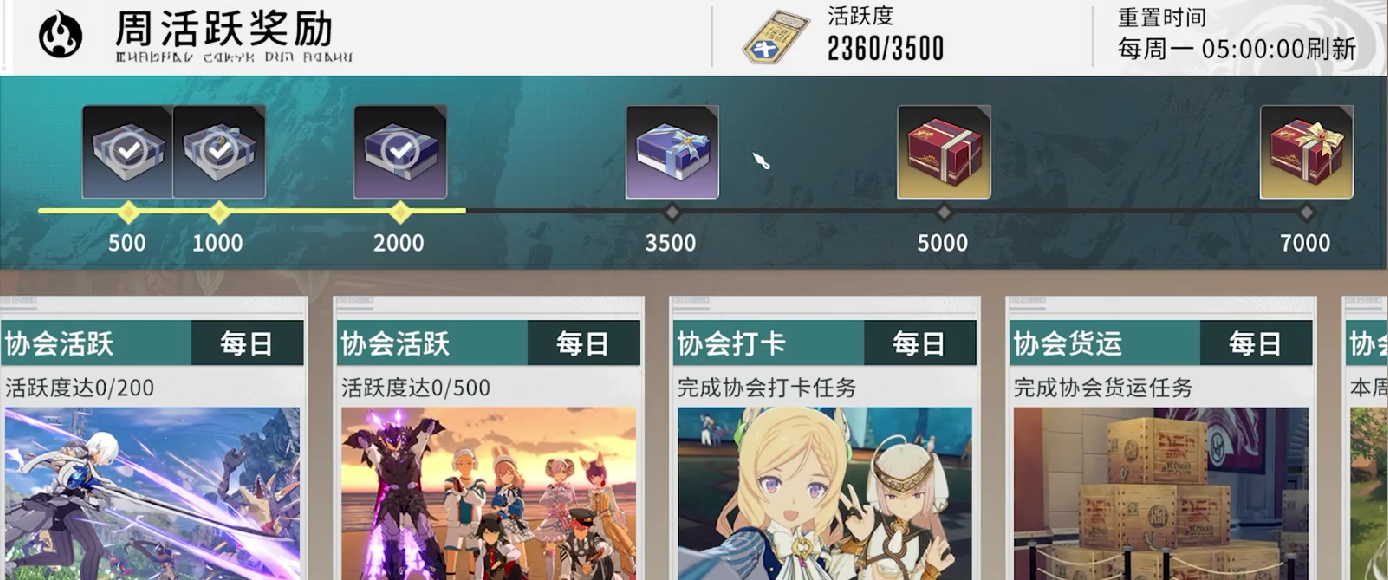Click the diamond marker above 5000
This screenshot has height=580, width=1388.
coord(944,211)
